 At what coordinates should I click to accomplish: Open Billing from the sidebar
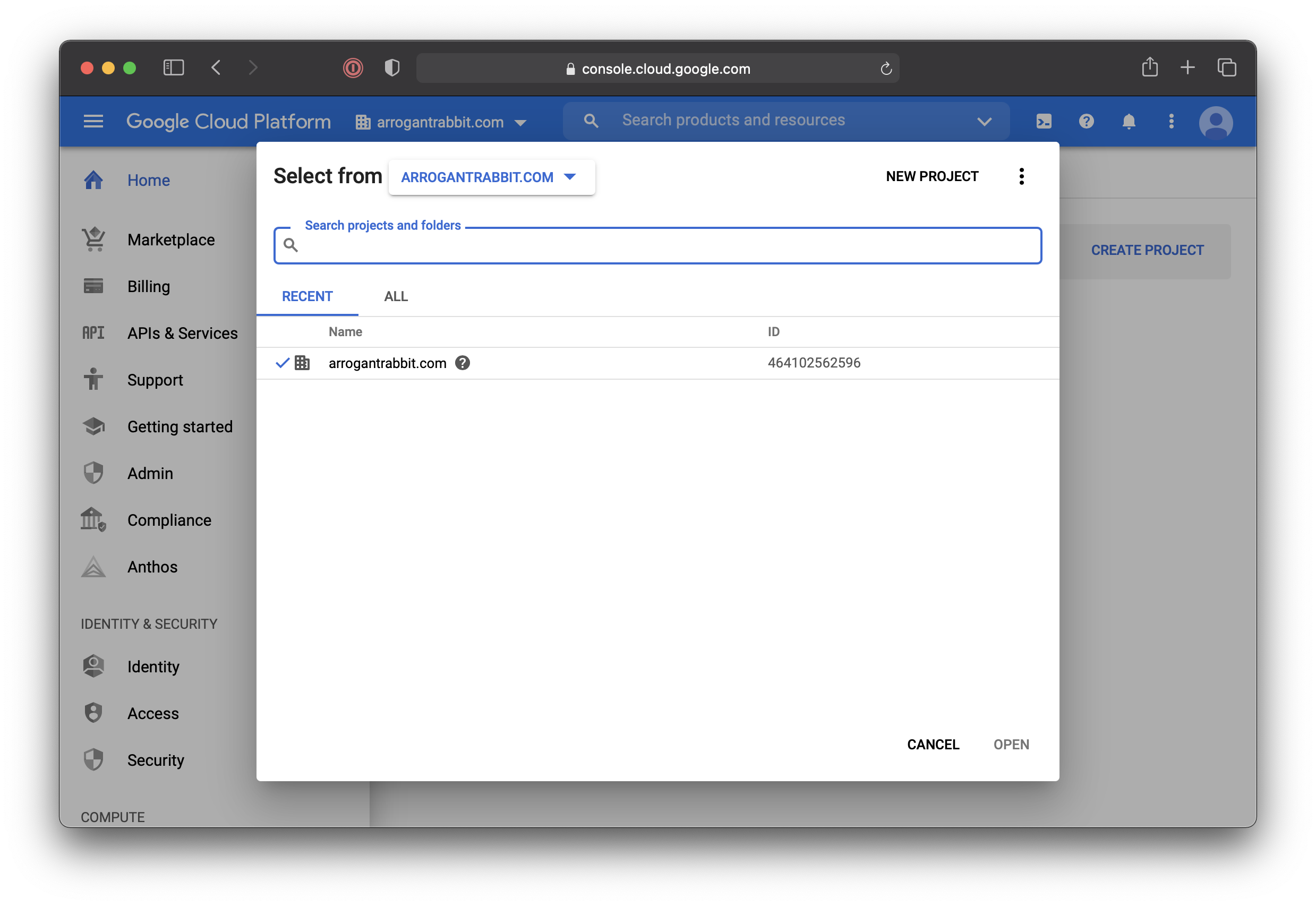(x=149, y=286)
